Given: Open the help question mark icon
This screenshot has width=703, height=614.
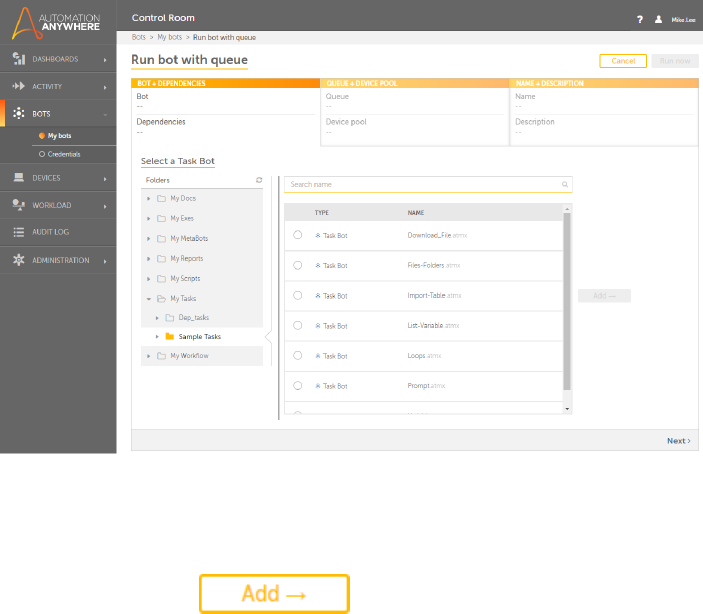Looking at the screenshot, I should pyautogui.click(x=640, y=19).
